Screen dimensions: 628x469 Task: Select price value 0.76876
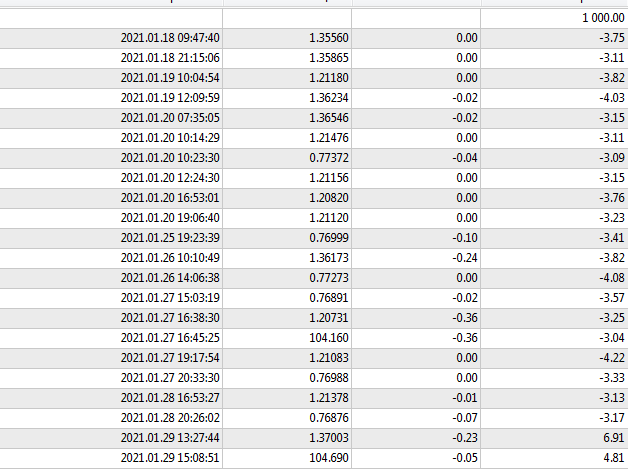pyautogui.click(x=329, y=418)
